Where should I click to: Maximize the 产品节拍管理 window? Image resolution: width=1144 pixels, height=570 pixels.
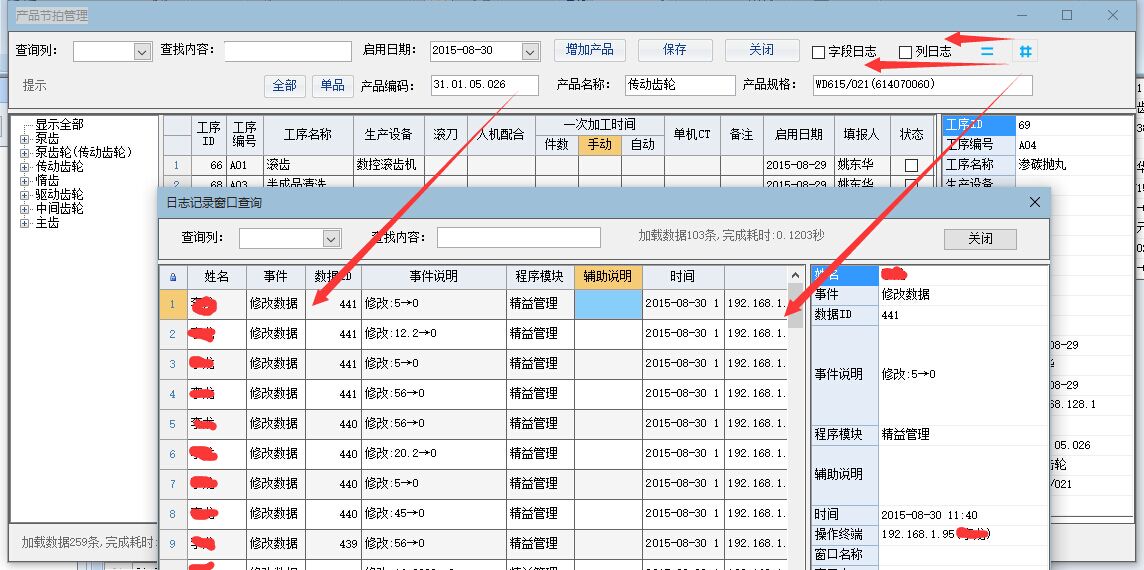pyautogui.click(x=1067, y=15)
